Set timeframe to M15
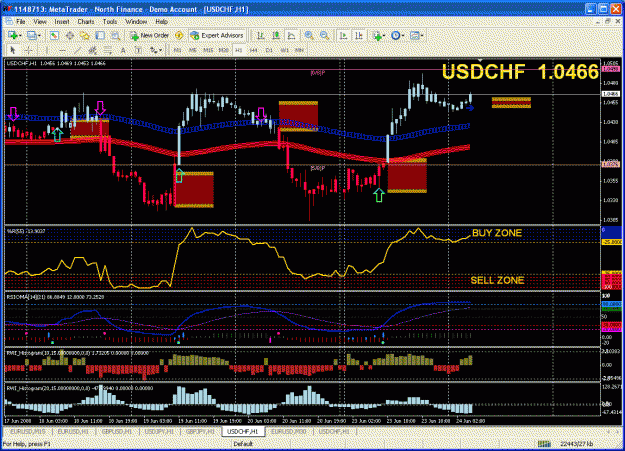Viewport: 625px width, 451px height. pyautogui.click(x=208, y=50)
